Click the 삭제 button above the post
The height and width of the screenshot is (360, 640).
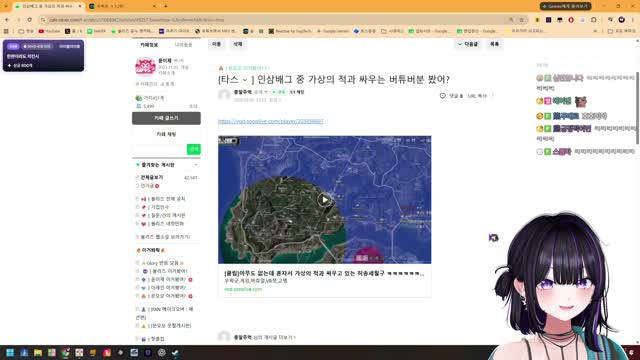pyautogui.click(x=238, y=44)
